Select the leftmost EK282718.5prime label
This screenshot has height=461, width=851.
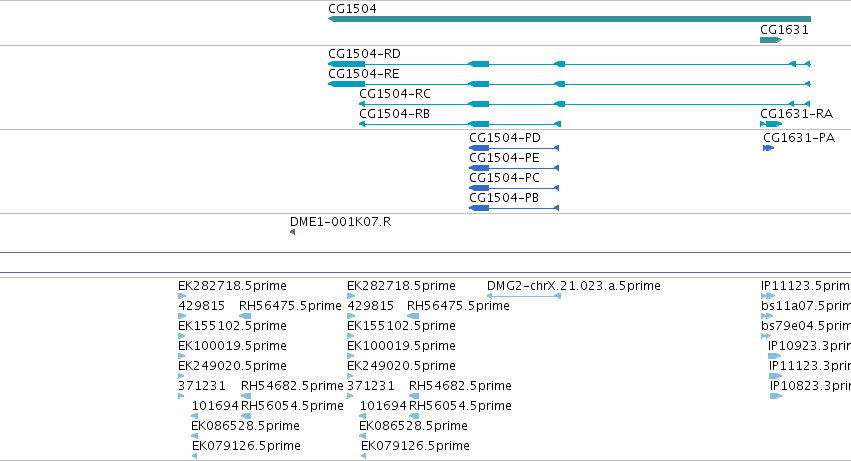(x=232, y=286)
